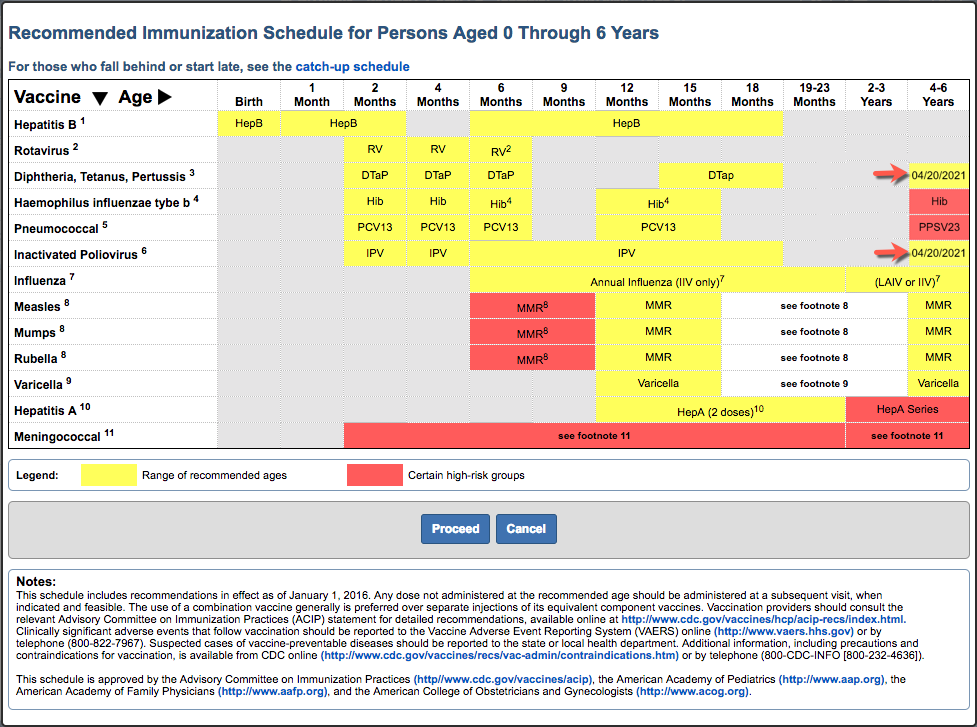
Task: Click the HepB cell under Birth column
Action: (248, 123)
